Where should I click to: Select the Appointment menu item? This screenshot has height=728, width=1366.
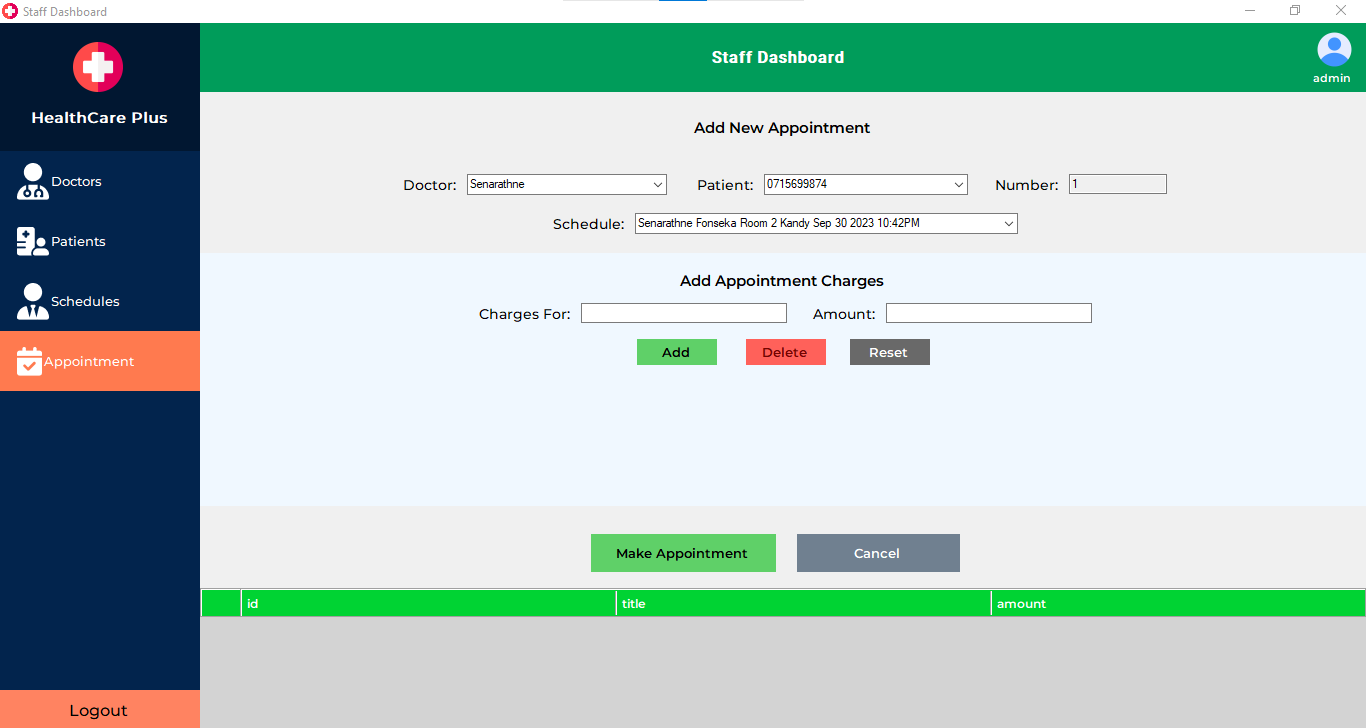[x=100, y=361]
